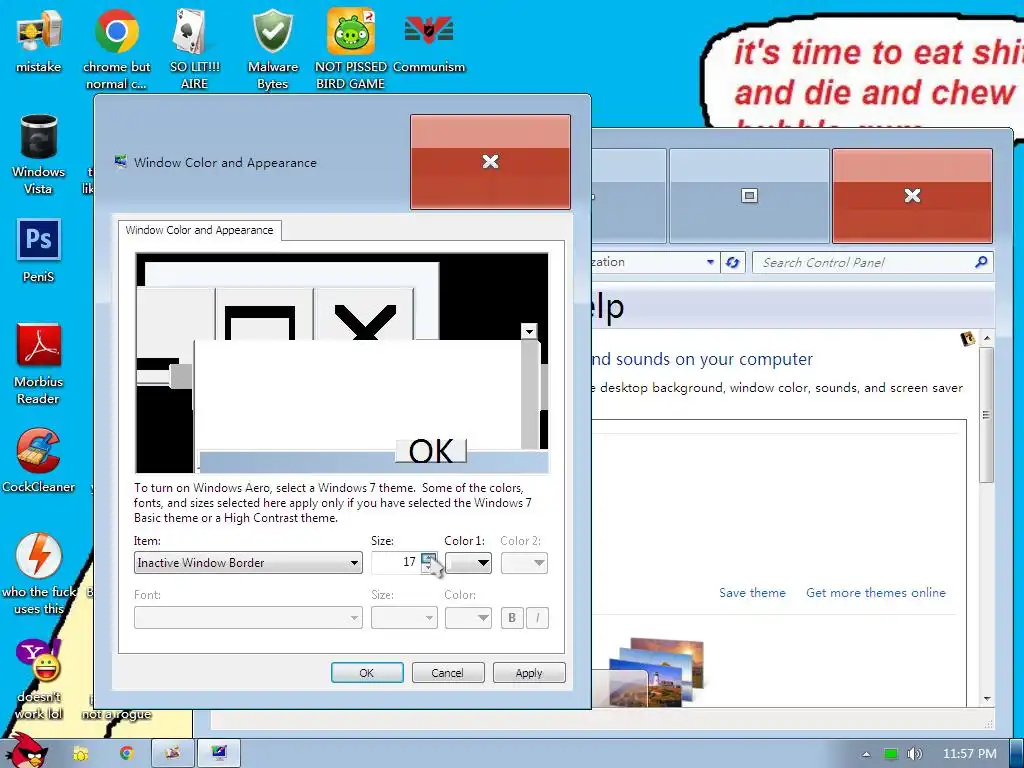Select the Yahoo messenger 'doesn't work lol' icon

tap(39, 679)
